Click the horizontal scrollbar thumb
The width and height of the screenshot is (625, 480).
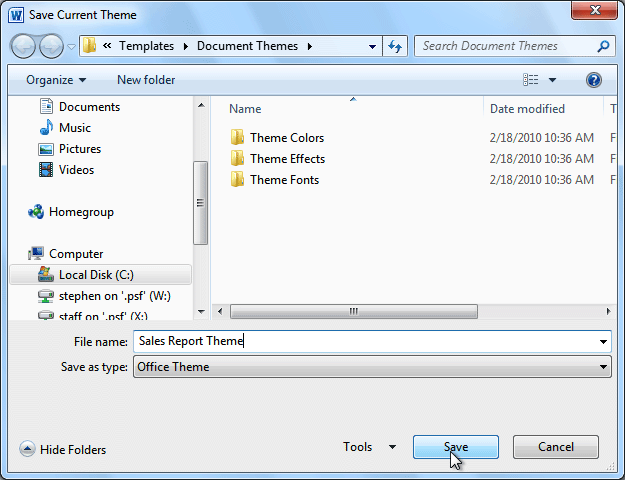tap(354, 311)
